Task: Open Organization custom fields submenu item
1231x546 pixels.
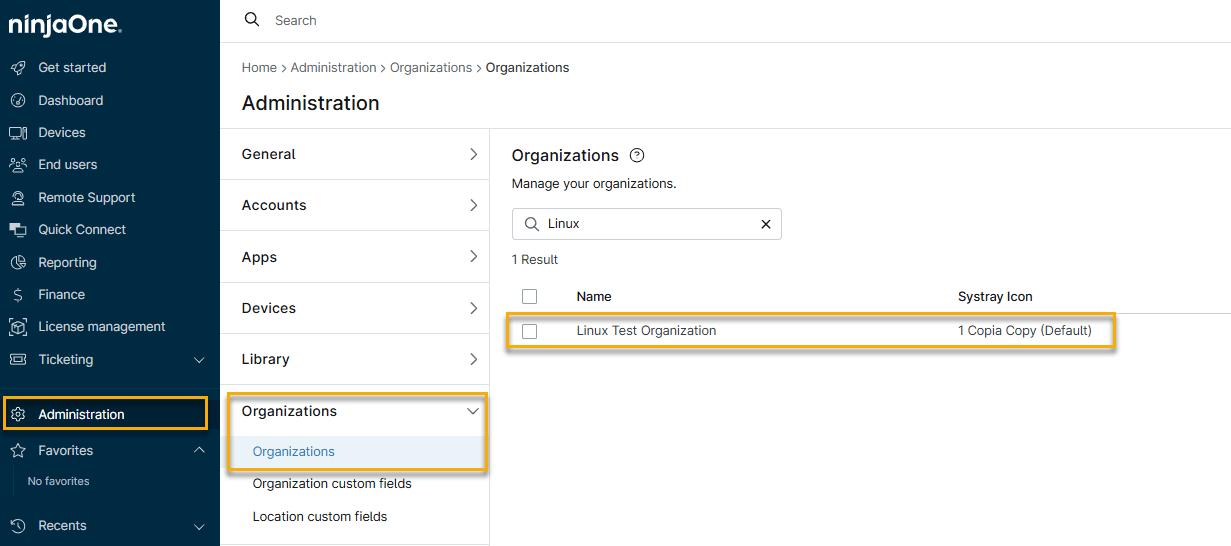Action: click(332, 484)
